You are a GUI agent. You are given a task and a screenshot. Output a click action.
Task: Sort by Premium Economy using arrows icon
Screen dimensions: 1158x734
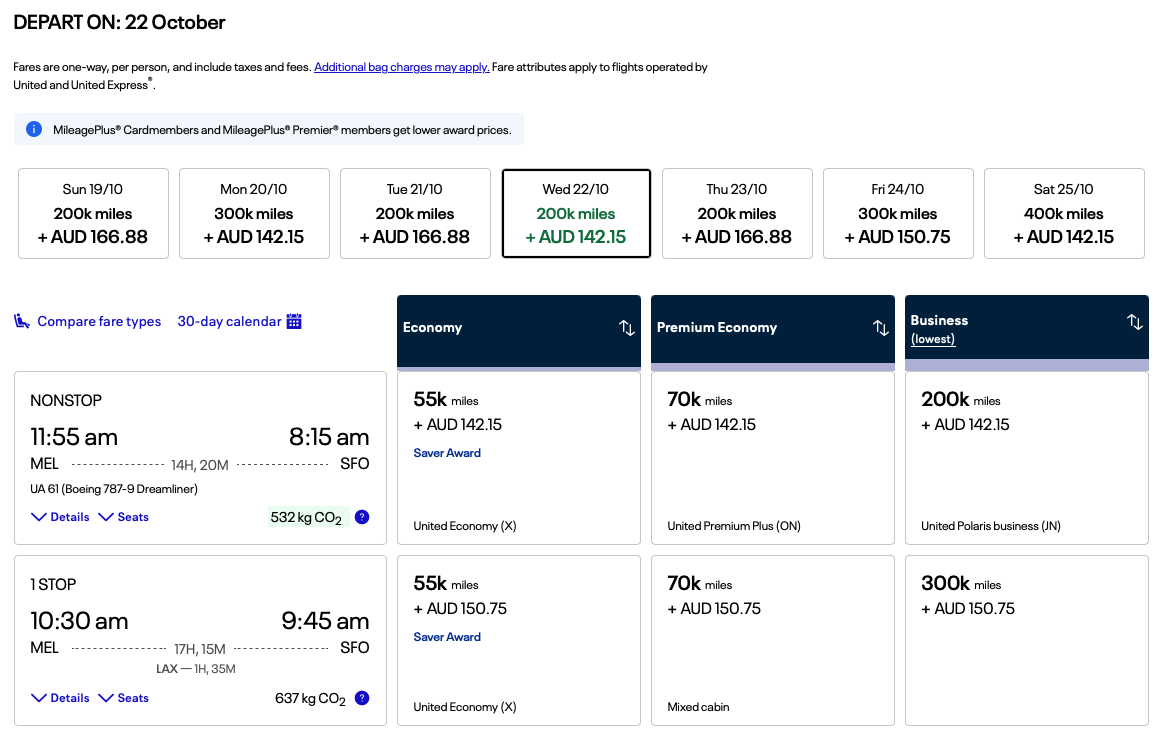pos(881,328)
